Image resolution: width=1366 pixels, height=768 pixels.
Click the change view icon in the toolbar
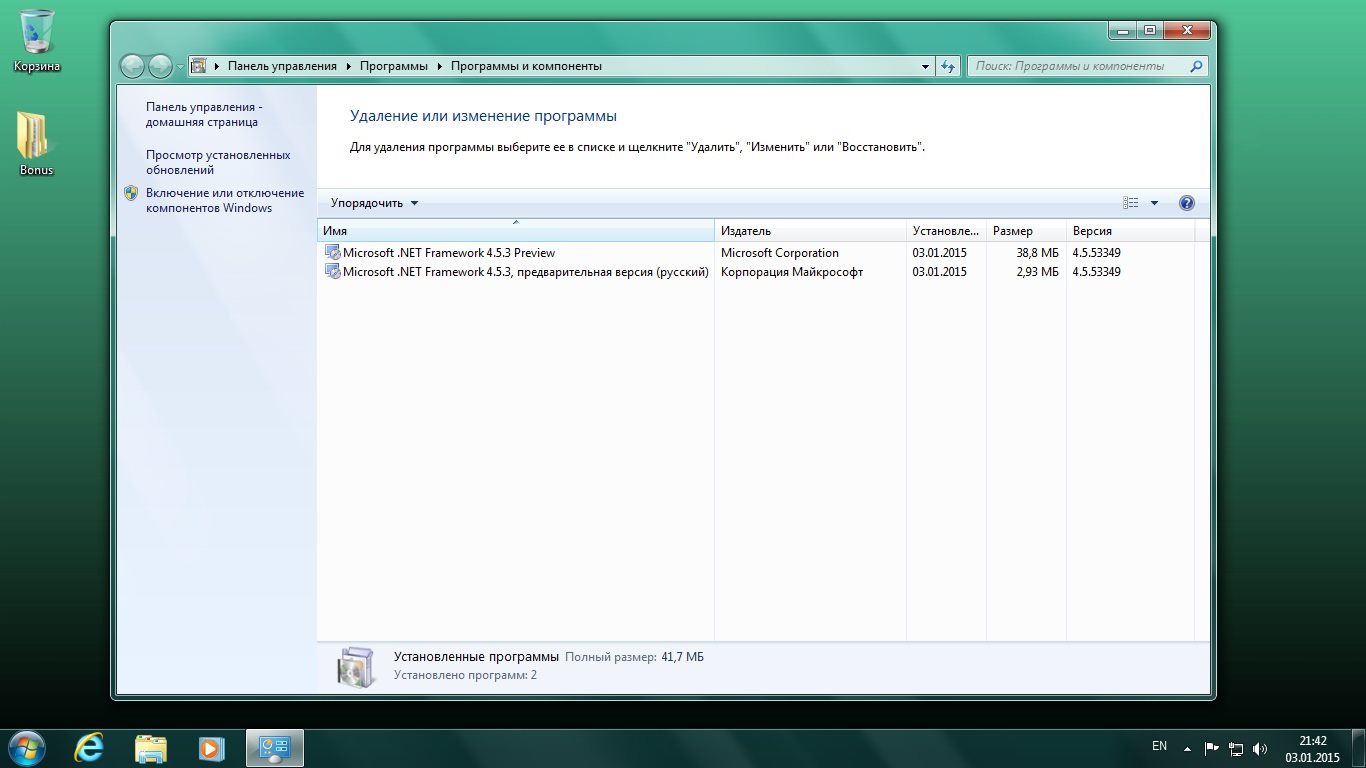click(x=1131, y=203)
